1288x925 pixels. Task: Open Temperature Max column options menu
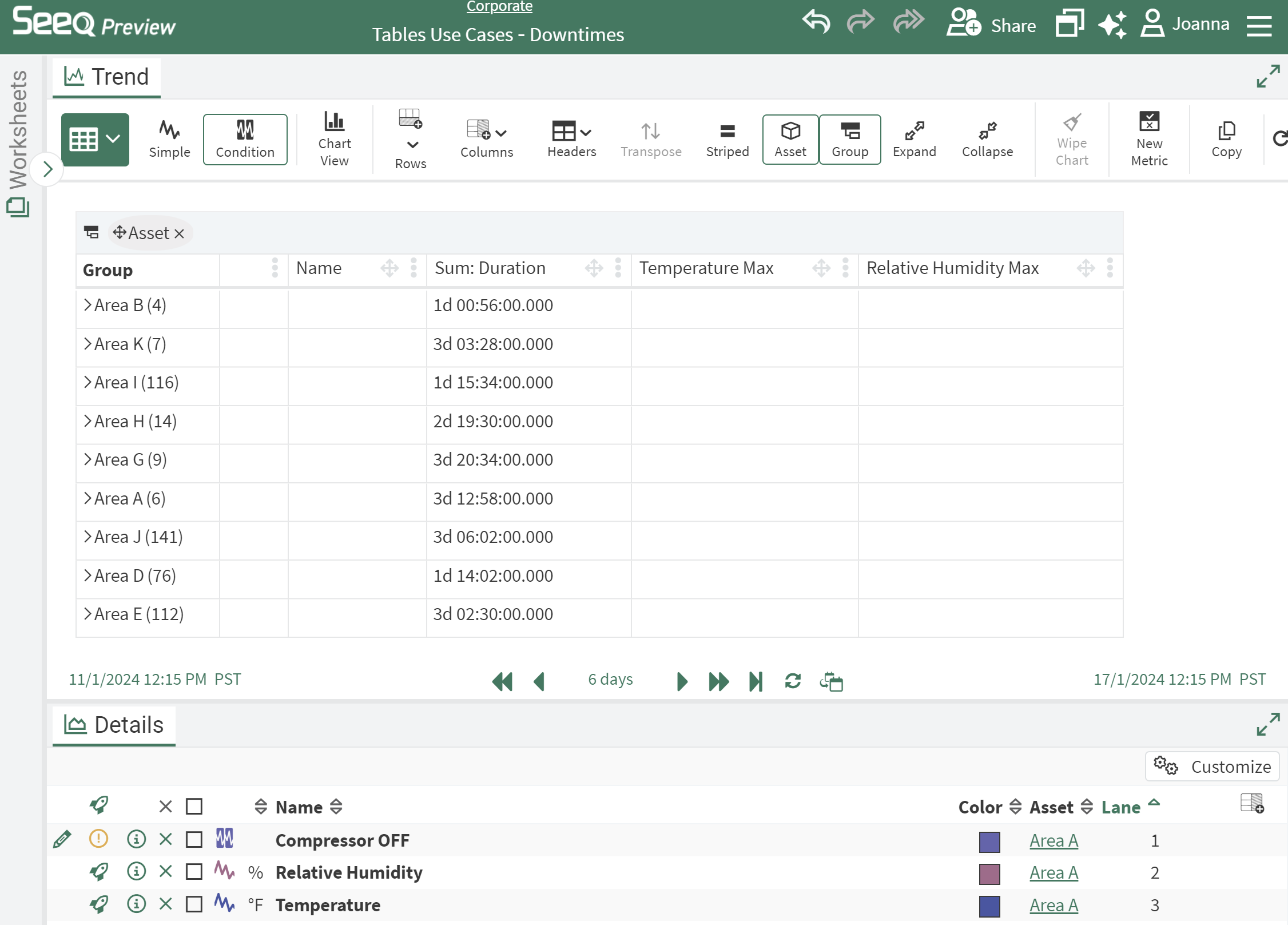coord(845,268)
